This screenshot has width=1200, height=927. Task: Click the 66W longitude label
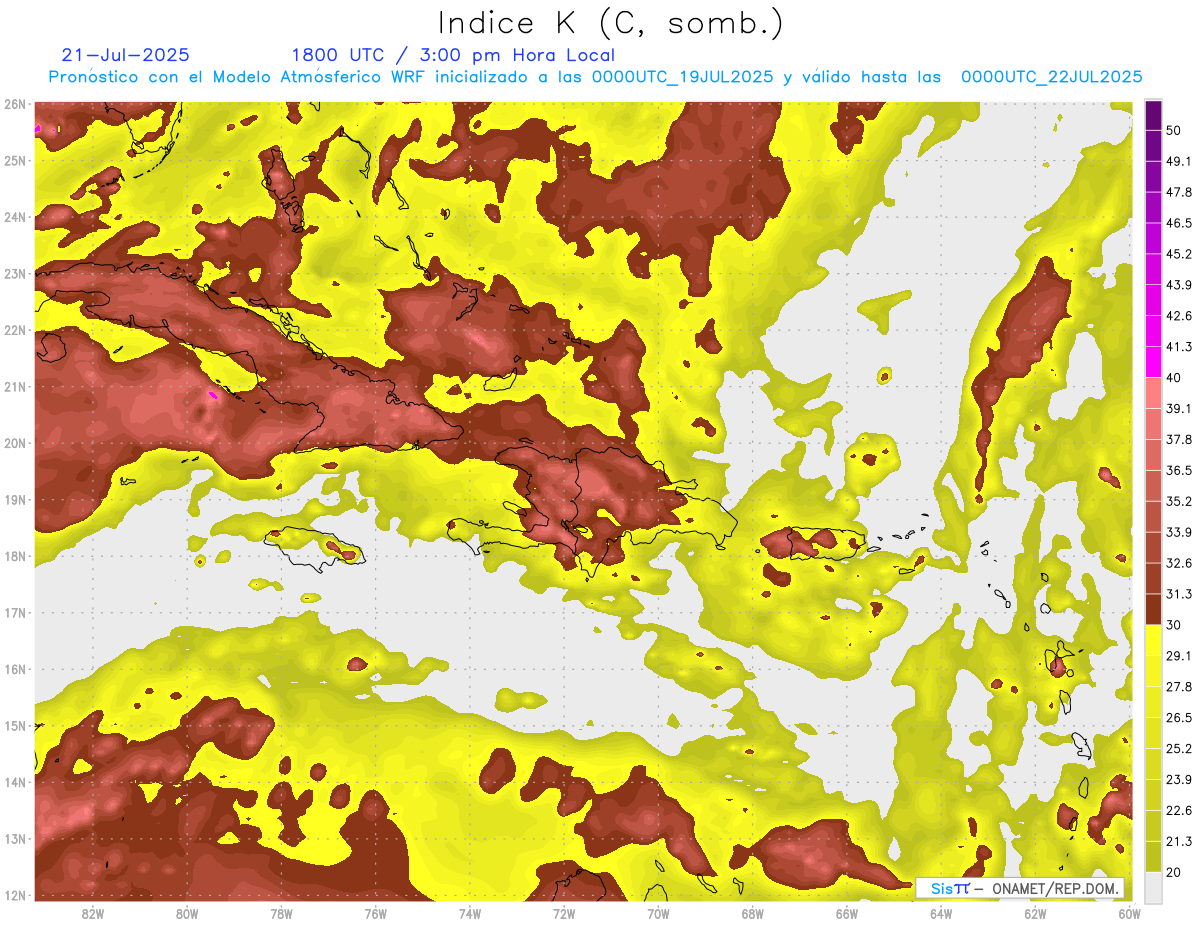[846, 913]
